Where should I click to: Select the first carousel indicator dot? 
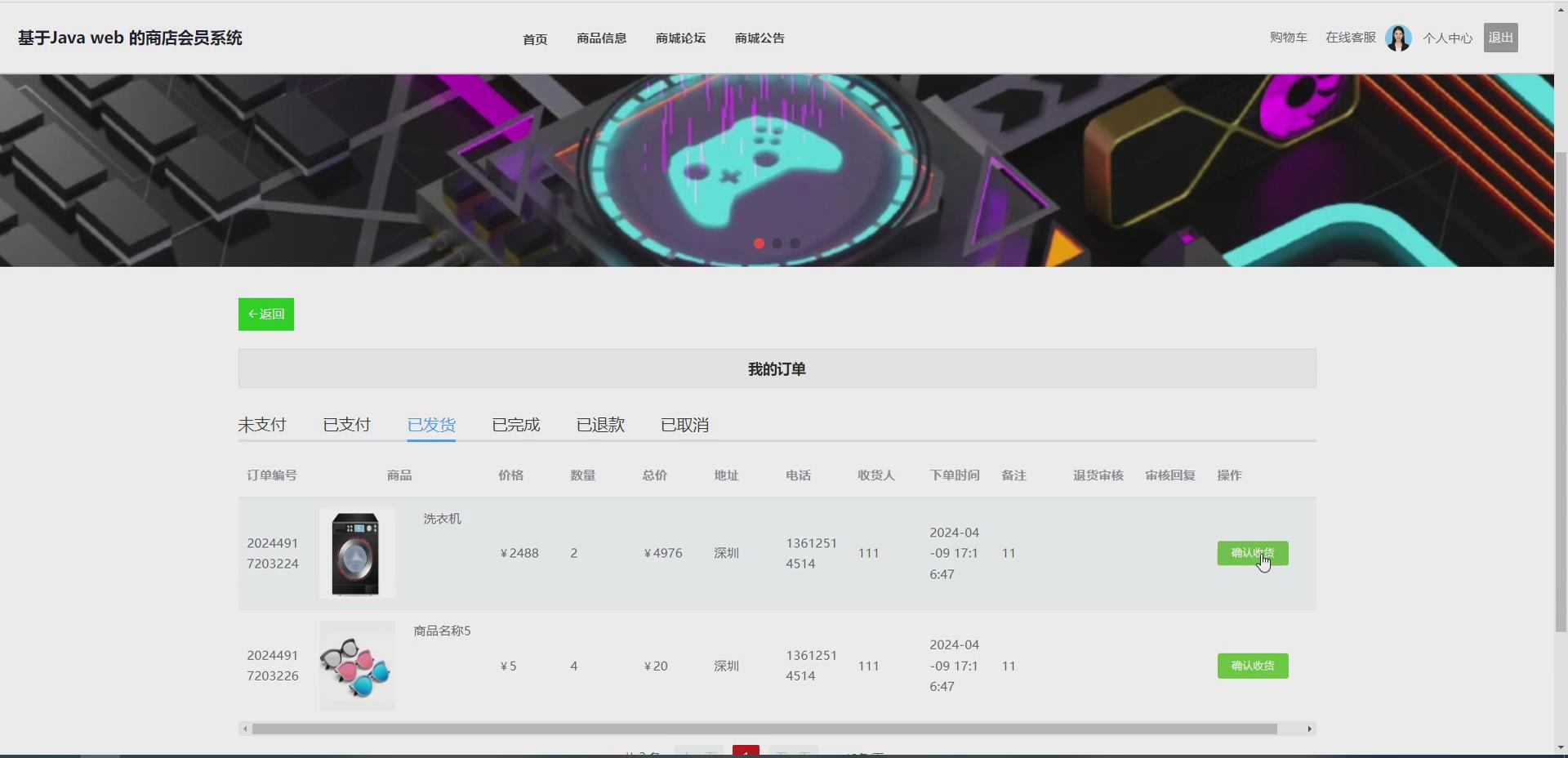click(x=759, y=243)
